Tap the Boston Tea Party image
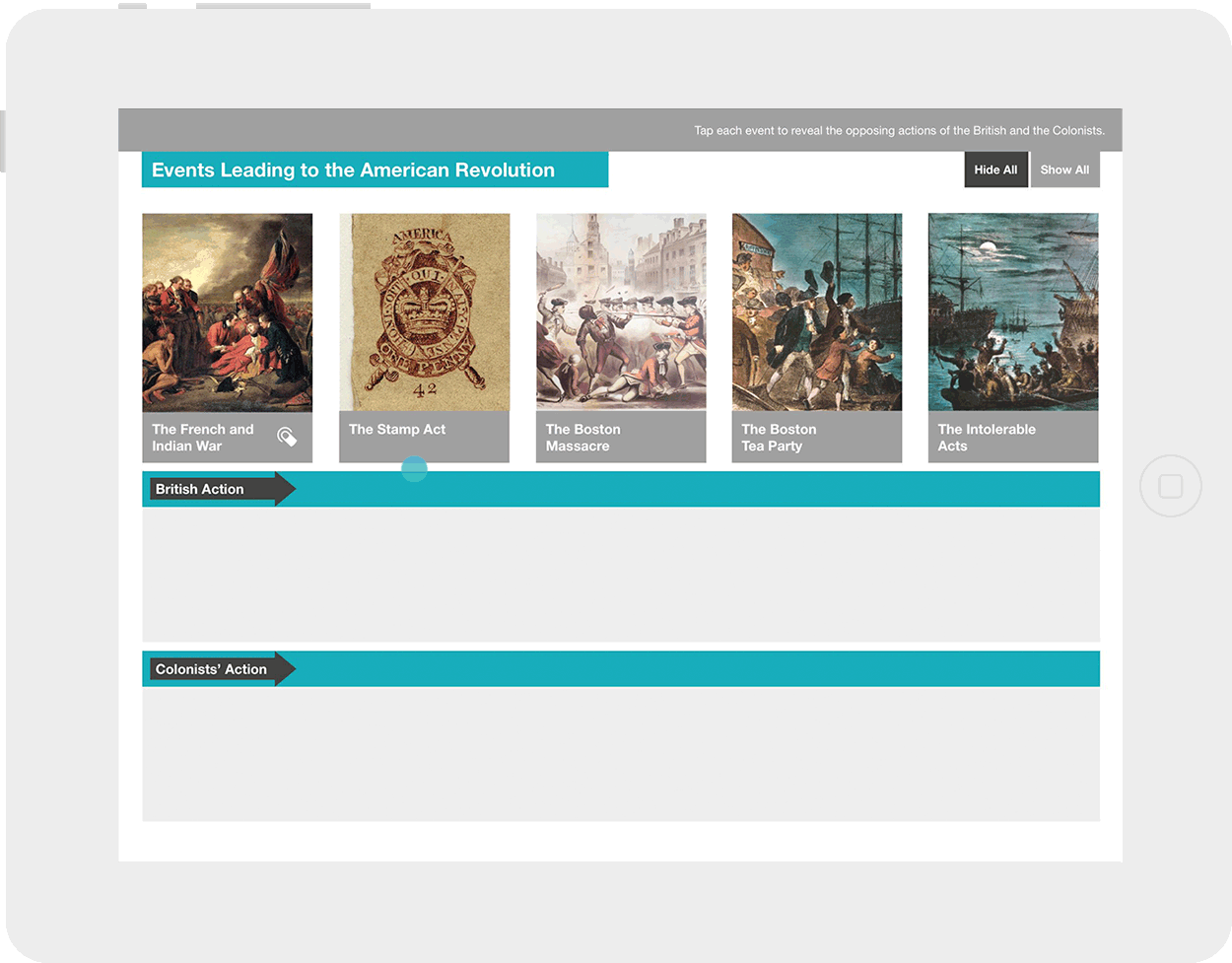This screenshot has width=1232, height=963. (x=817, y=312)
